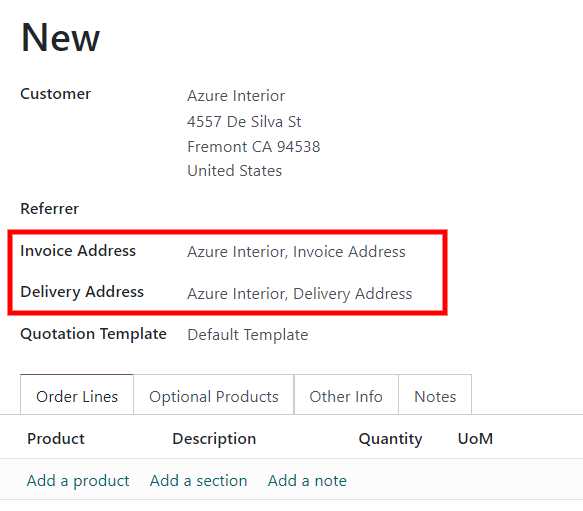Viewport: 583px width, 511px height.
Task: Open the Other Info tab
Action: (x=346, y=396)
